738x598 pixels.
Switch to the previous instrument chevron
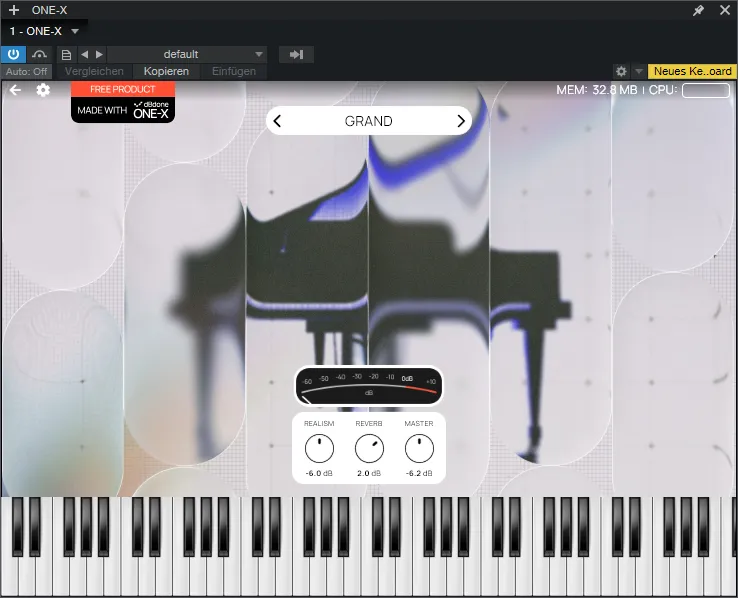(x=277, y=121)
